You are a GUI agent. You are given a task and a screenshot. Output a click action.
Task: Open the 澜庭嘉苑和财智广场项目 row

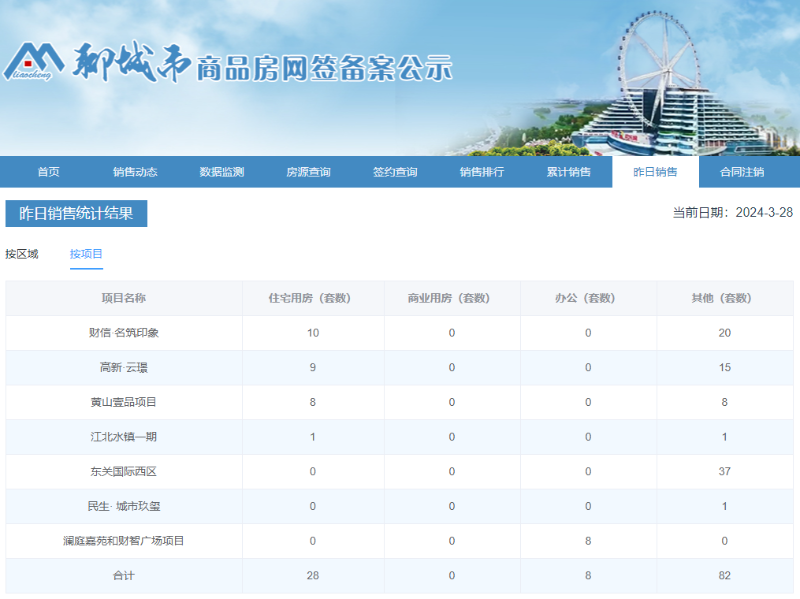point(124,541)
